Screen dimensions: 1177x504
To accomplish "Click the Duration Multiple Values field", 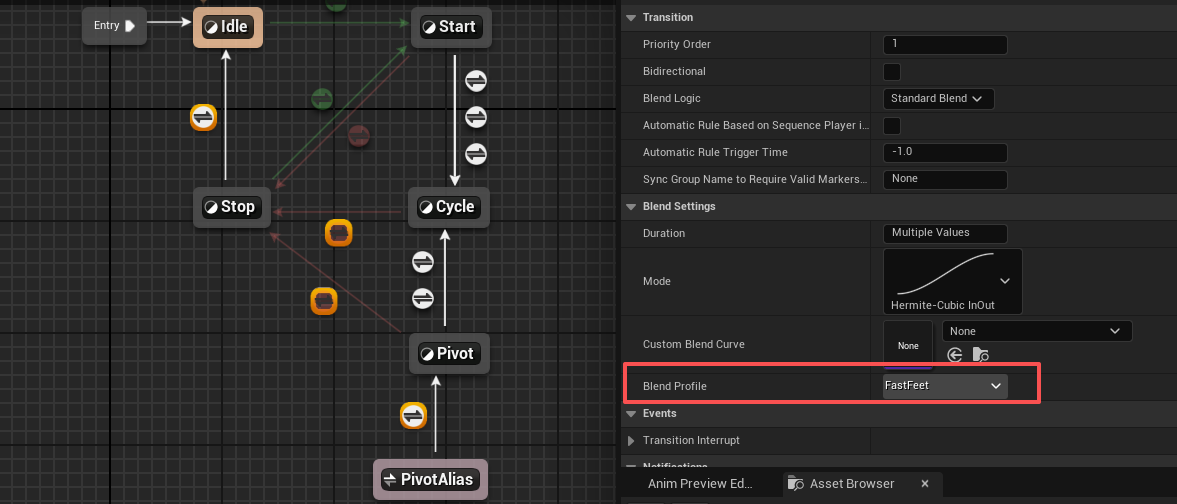I will tap(945, 233).
